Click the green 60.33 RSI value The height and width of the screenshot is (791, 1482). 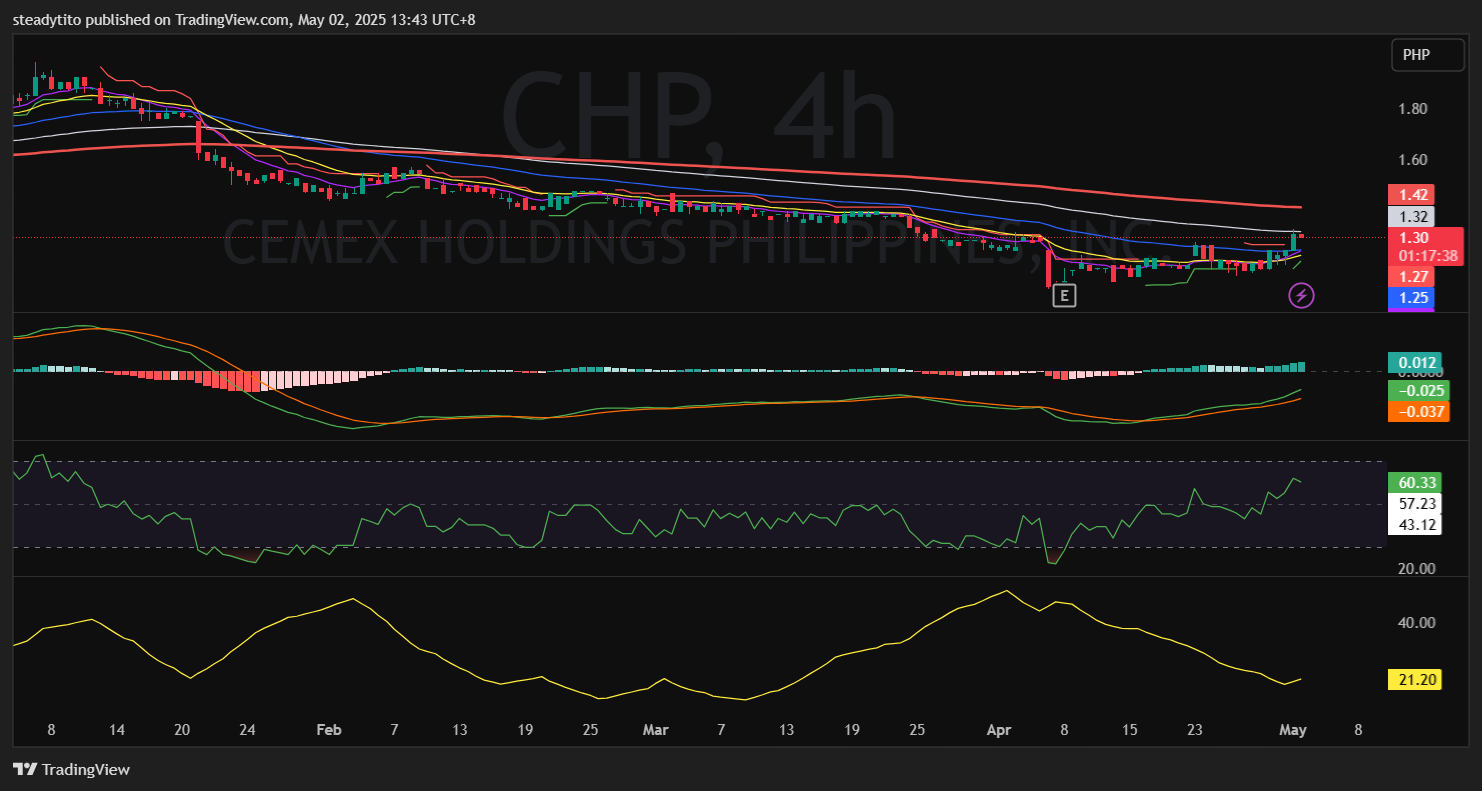(1414, 483)
